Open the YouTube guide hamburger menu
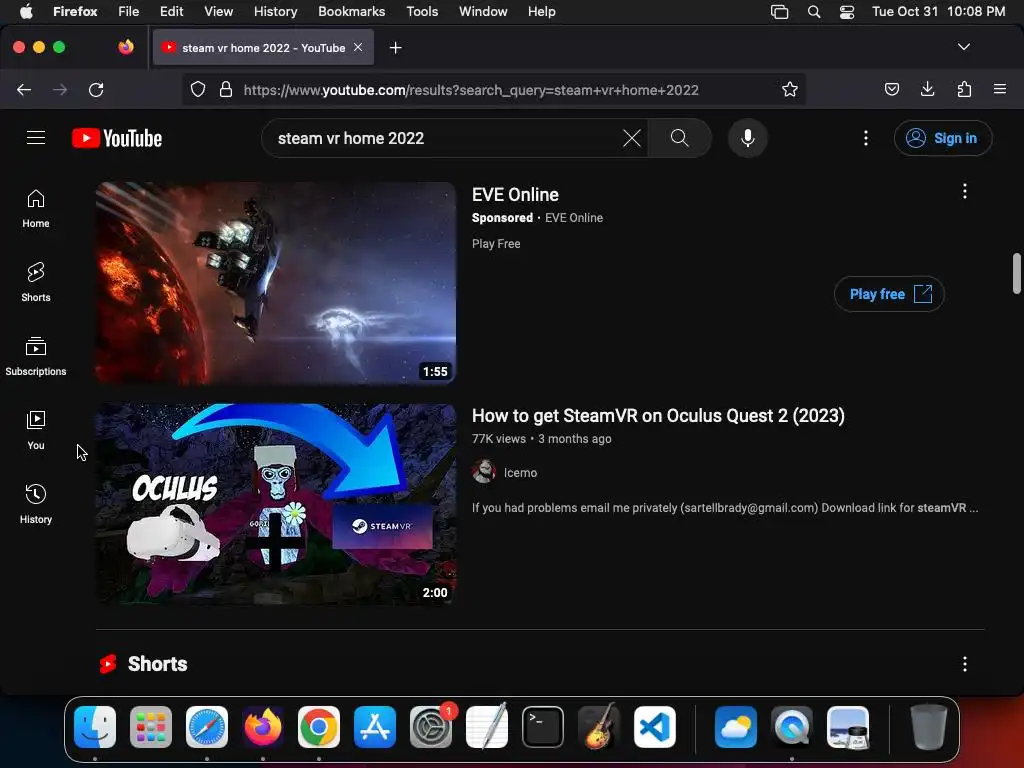Screen dimensions: 1024x768 coord(36,138)
